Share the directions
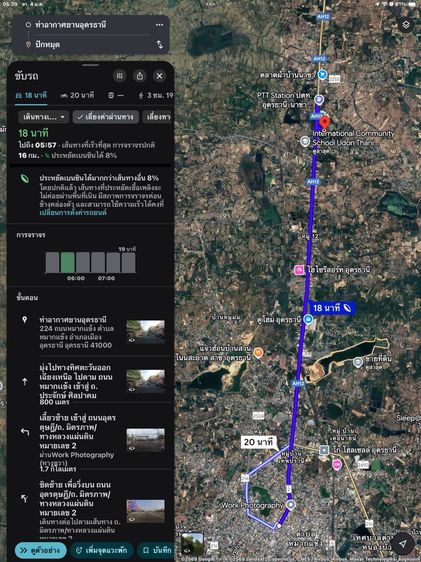The height and width of the screenshot is (562, 421). [140, 76]
